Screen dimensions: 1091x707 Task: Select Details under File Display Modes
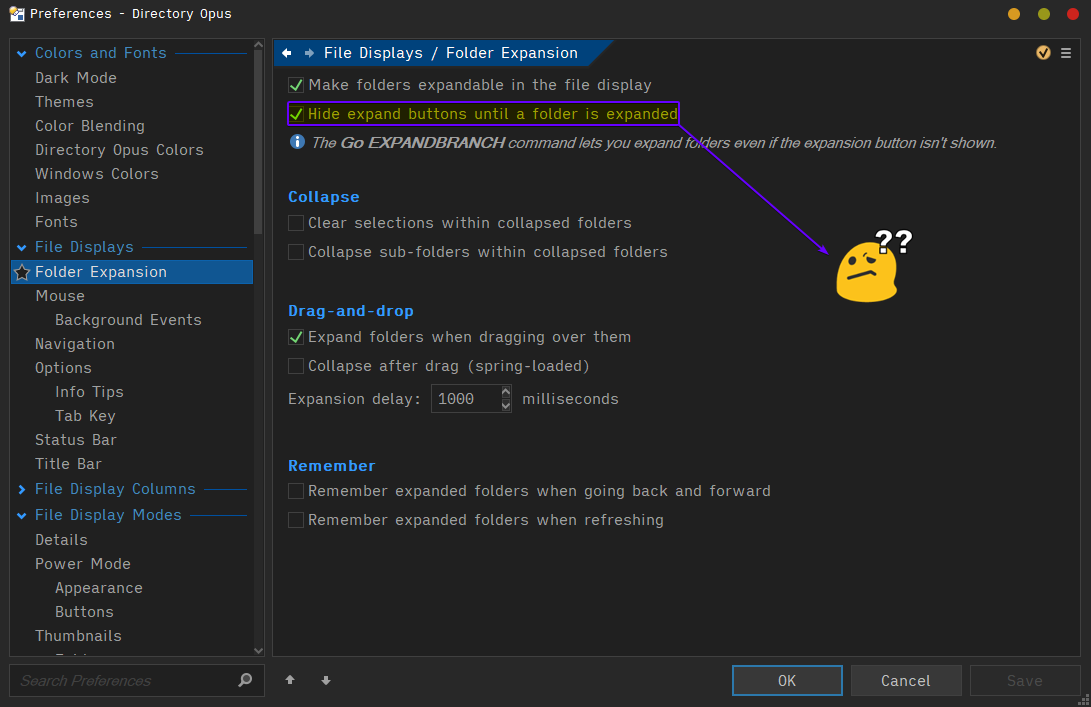click(x=61, y=540)
